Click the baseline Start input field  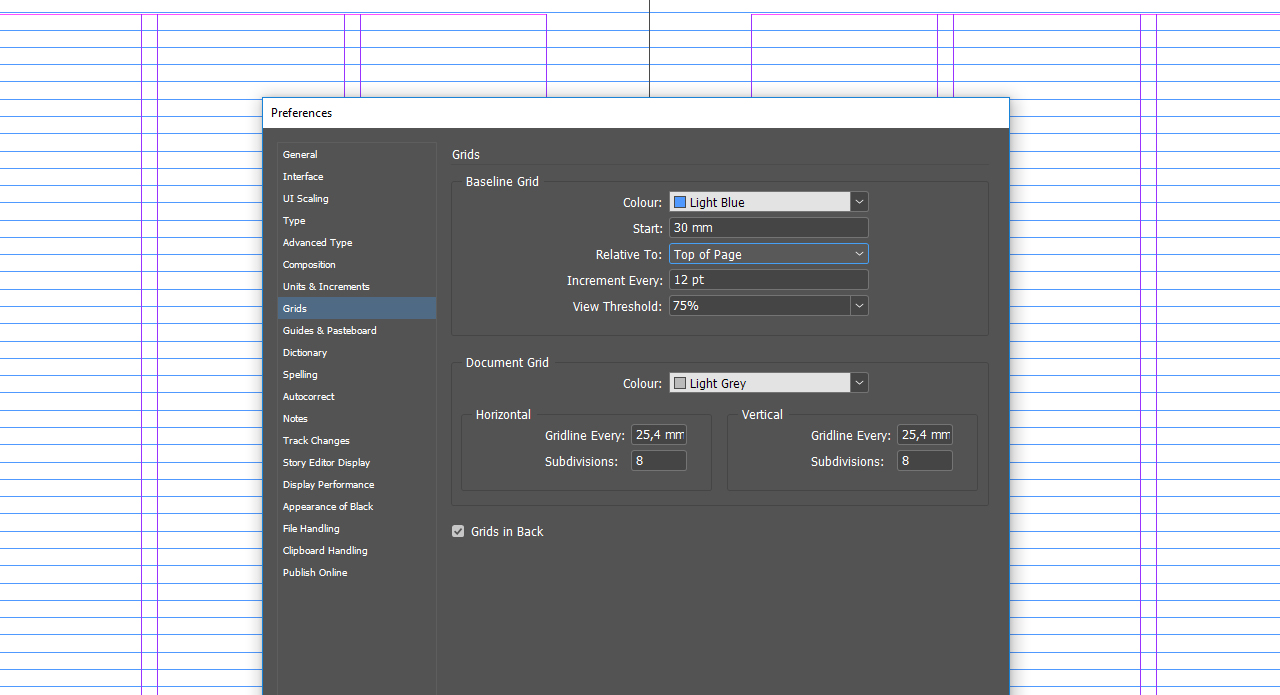point(768,228)
